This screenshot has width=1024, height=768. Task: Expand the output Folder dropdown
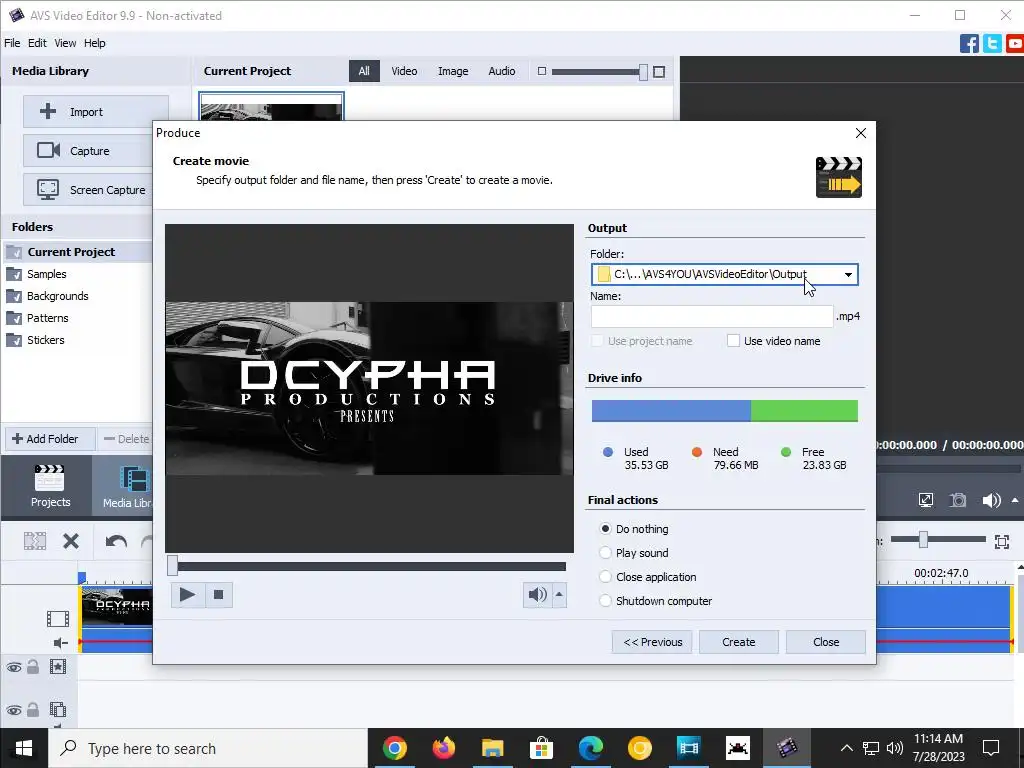848,274
